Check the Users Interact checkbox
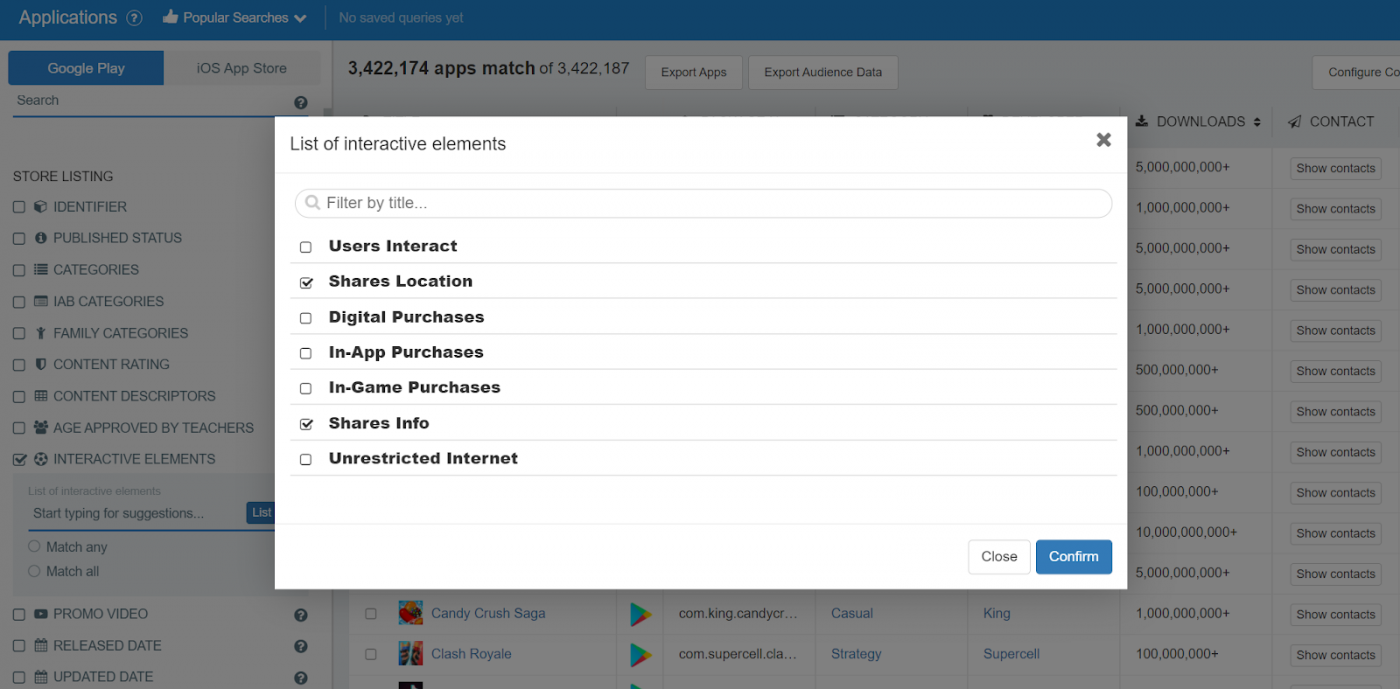Image resolution: width=1400 pixels, height=689 pixels. click(306, 246)
